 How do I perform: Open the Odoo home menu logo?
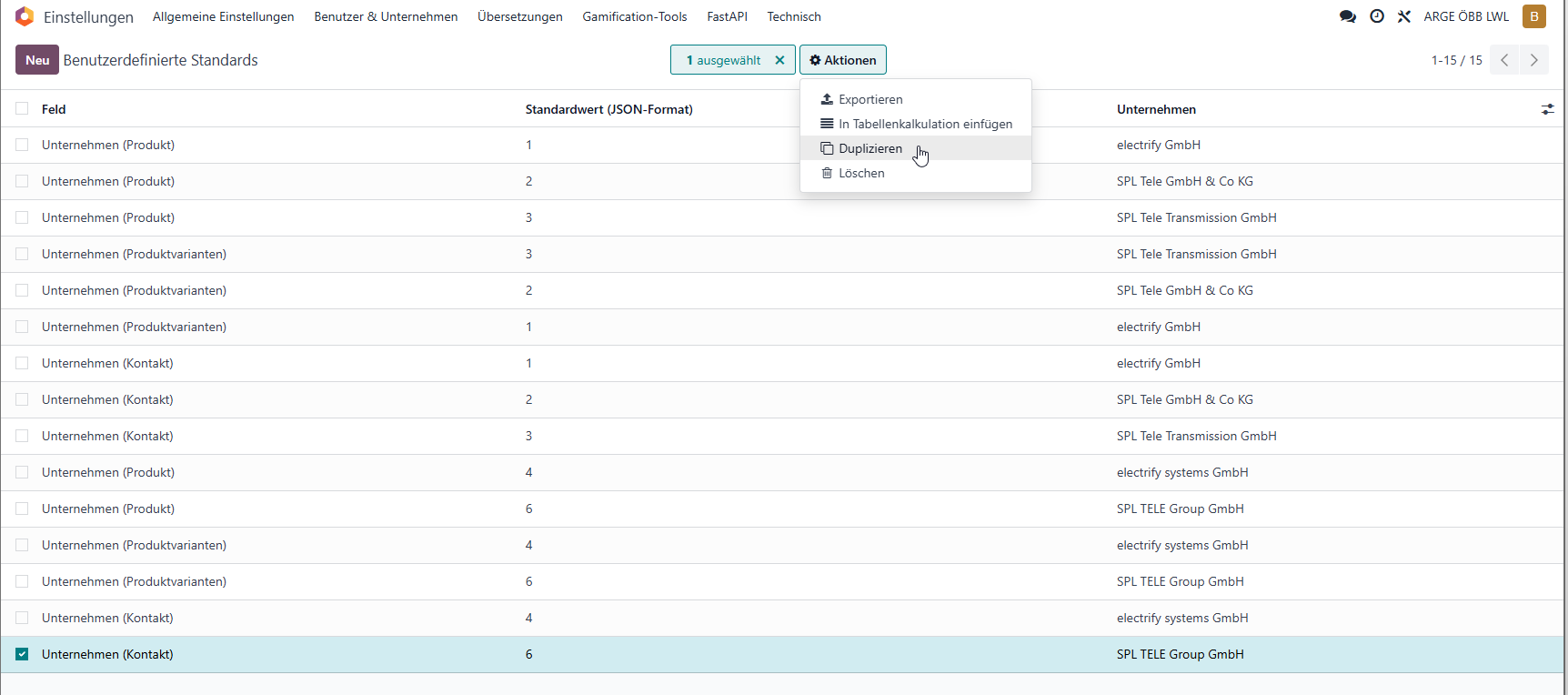(25, 16)
